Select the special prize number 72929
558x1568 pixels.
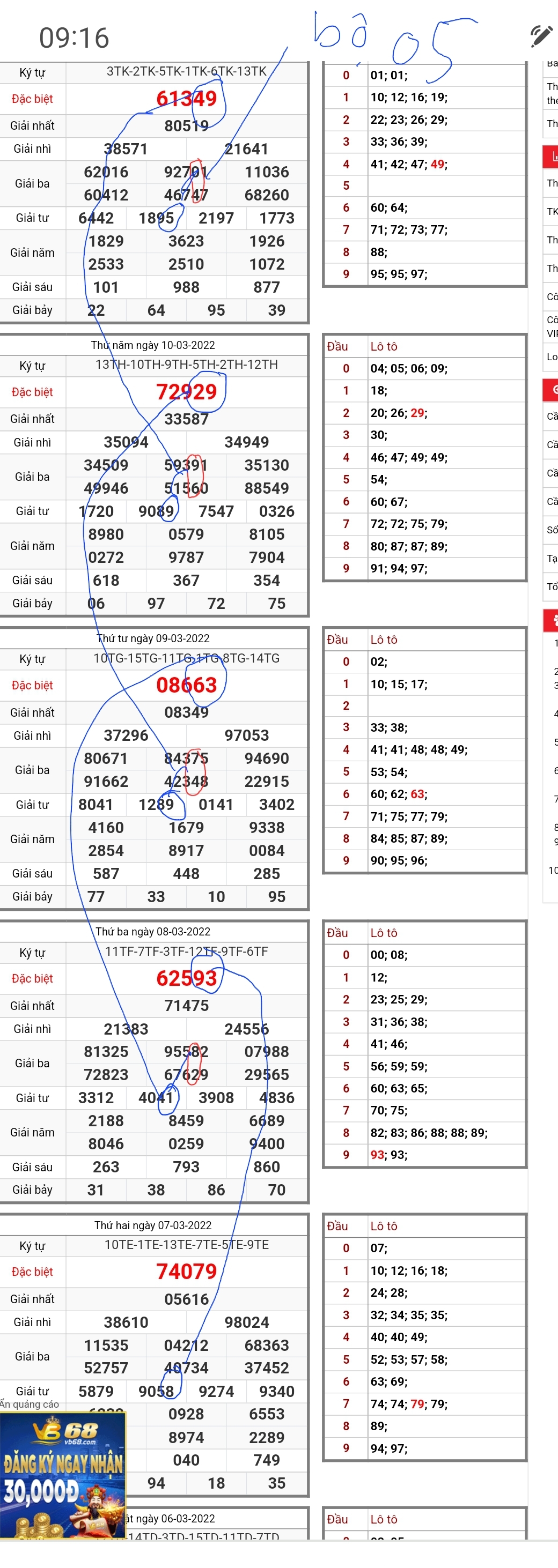tap(186, 391)
